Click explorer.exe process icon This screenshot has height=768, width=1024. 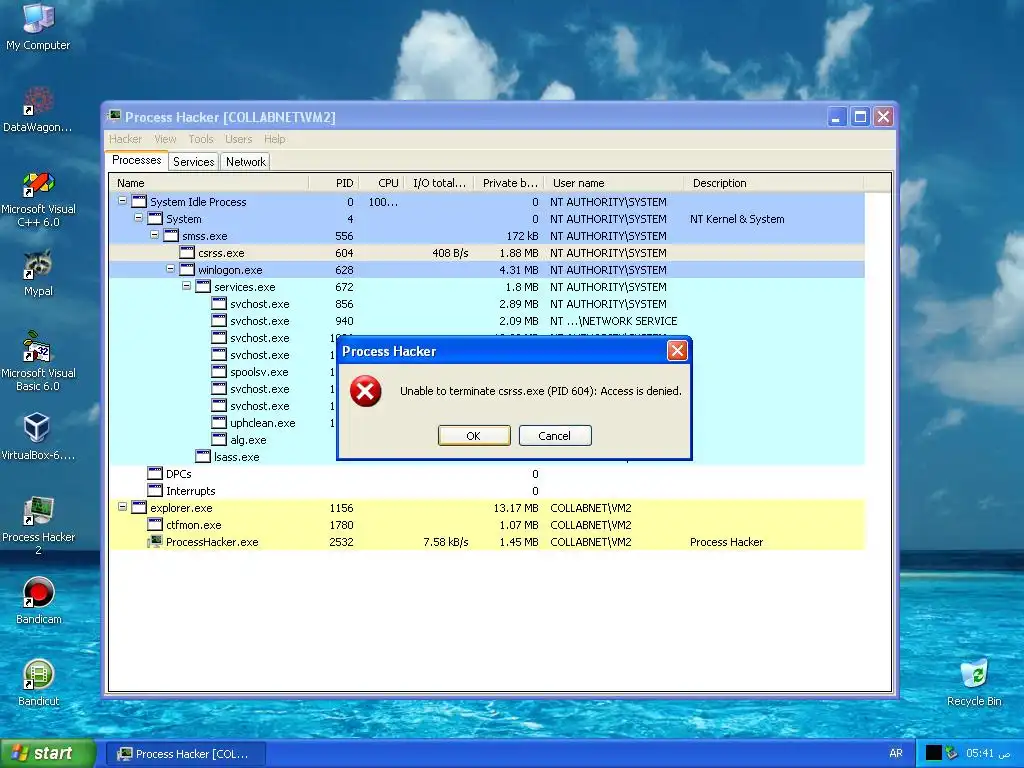click(x=139, y=507)
